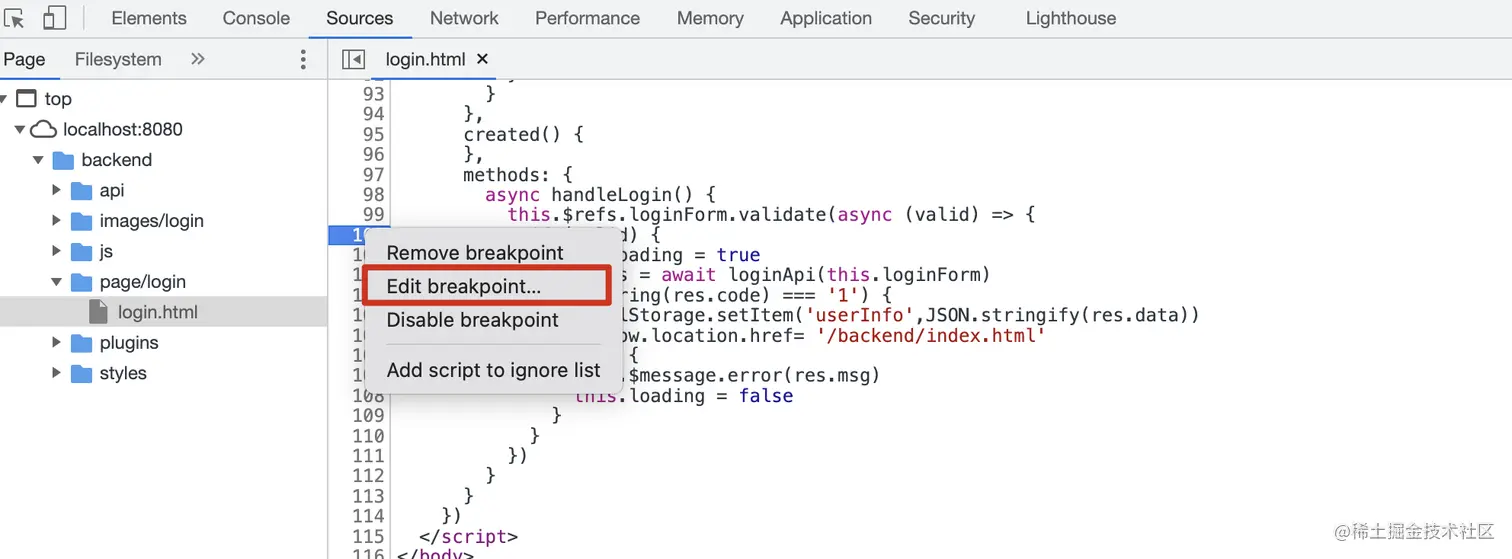Toggle breakpoint on line number 114
Screen dimensions: 1512x559
(x=368, y=516)
